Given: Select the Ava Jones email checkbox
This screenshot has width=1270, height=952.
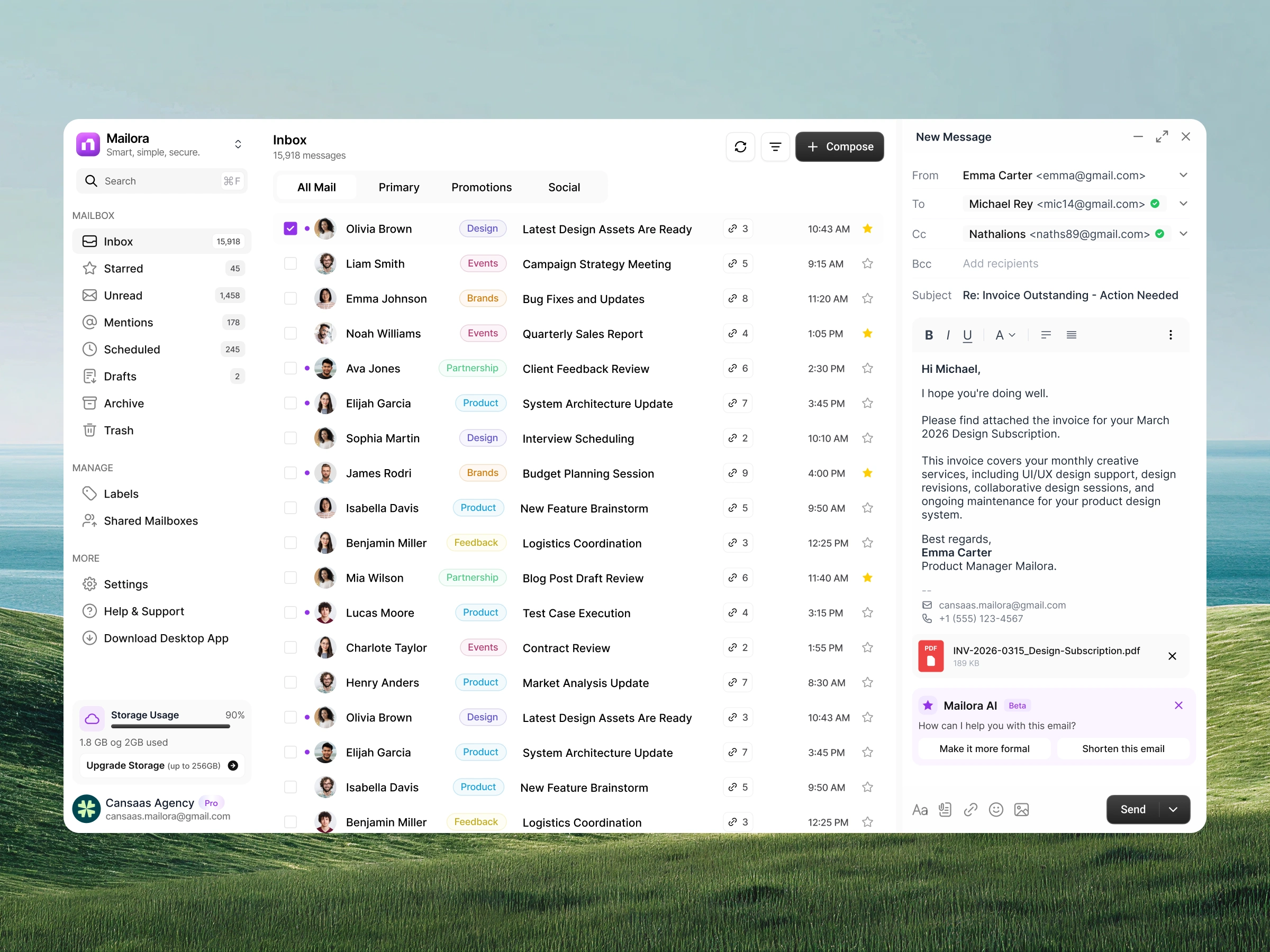Looking at the screenshot, I should [291, 369].
